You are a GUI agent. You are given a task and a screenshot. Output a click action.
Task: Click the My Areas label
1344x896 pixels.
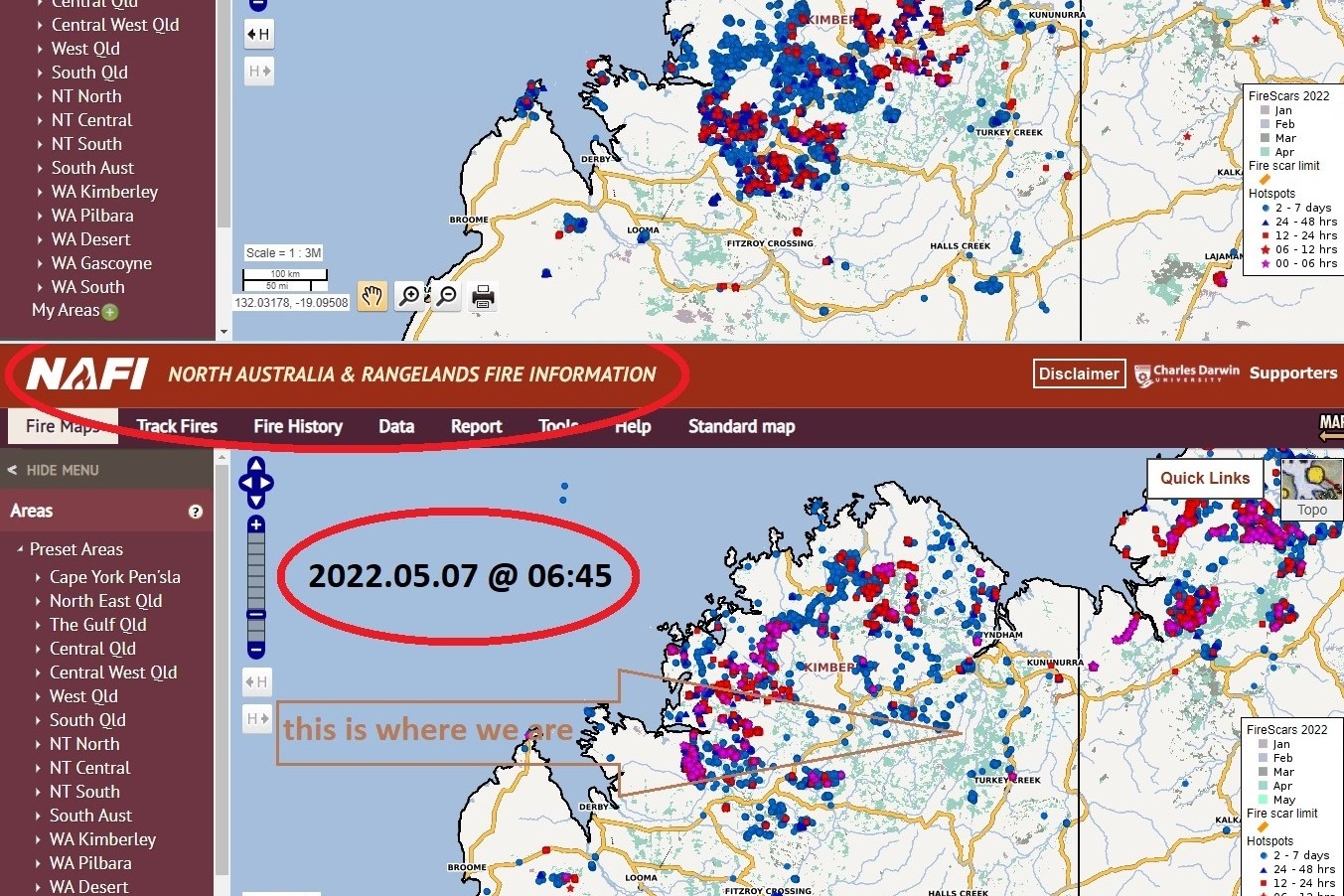[66, 310]
